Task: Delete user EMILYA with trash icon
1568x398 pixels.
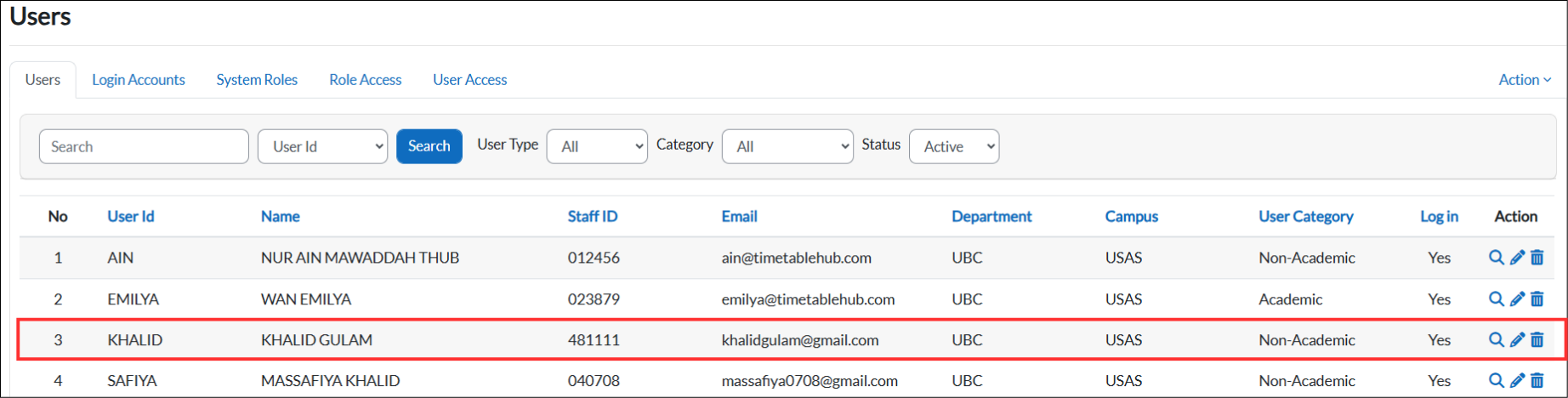Action: (1537, 298)
